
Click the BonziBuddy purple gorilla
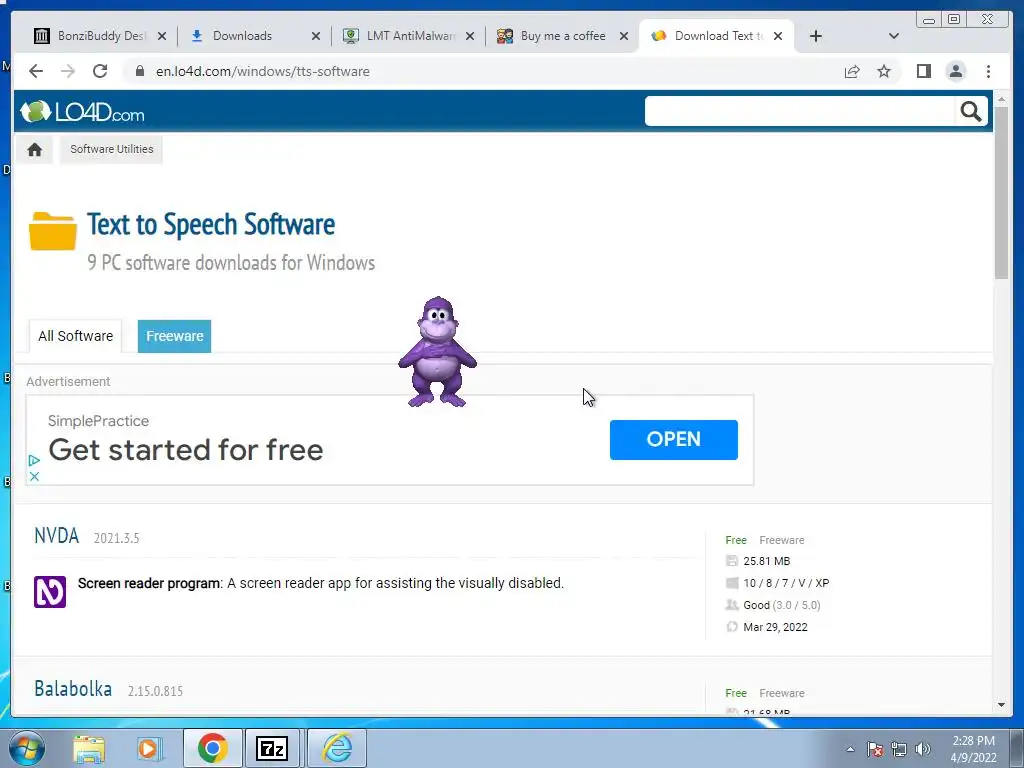(438, 352)
